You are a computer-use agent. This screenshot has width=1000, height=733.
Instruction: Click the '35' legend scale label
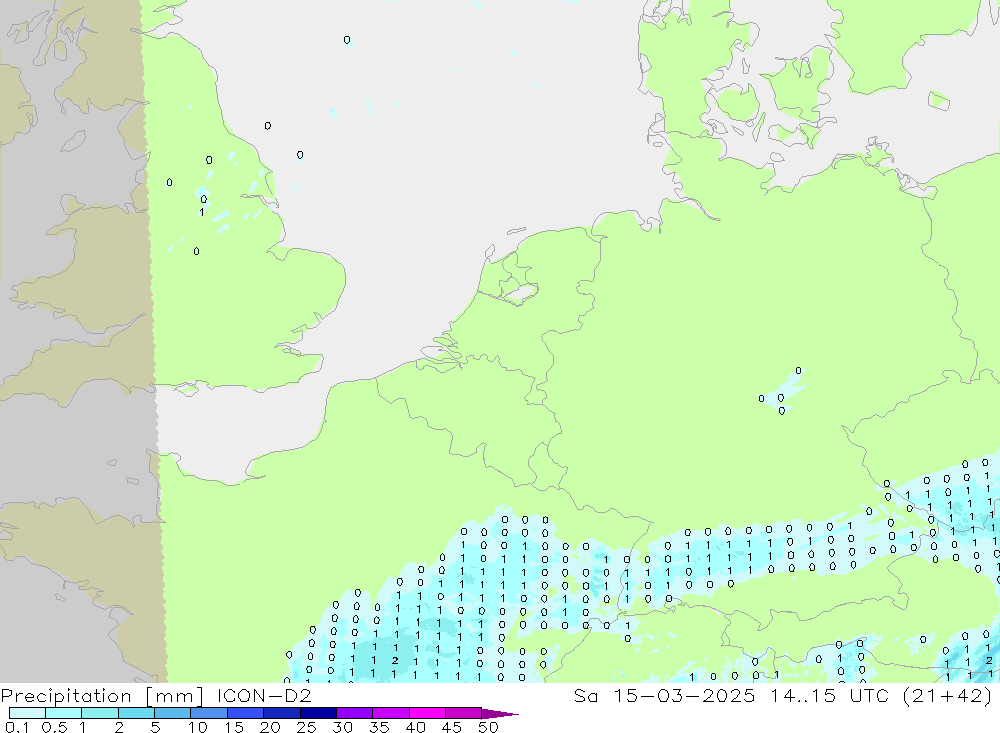pos(379,727)
